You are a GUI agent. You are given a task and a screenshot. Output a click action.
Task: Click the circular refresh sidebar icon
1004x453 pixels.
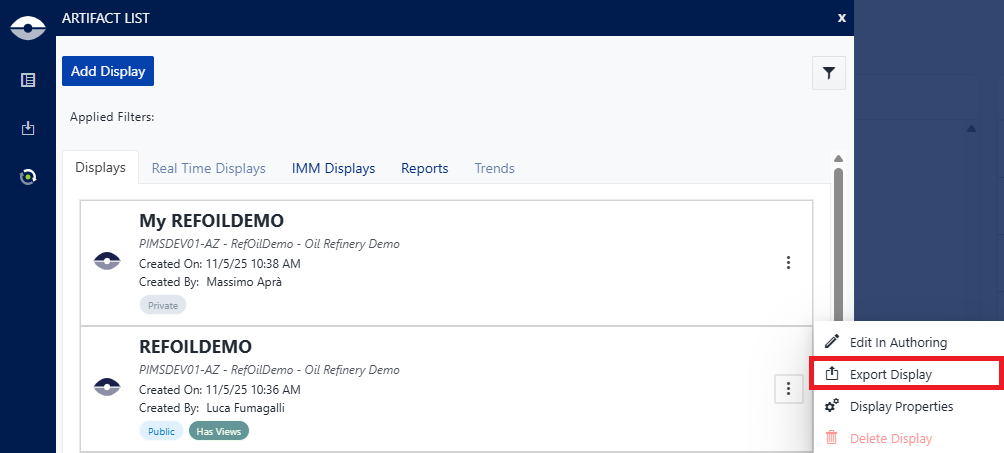(x=28, y=177)
